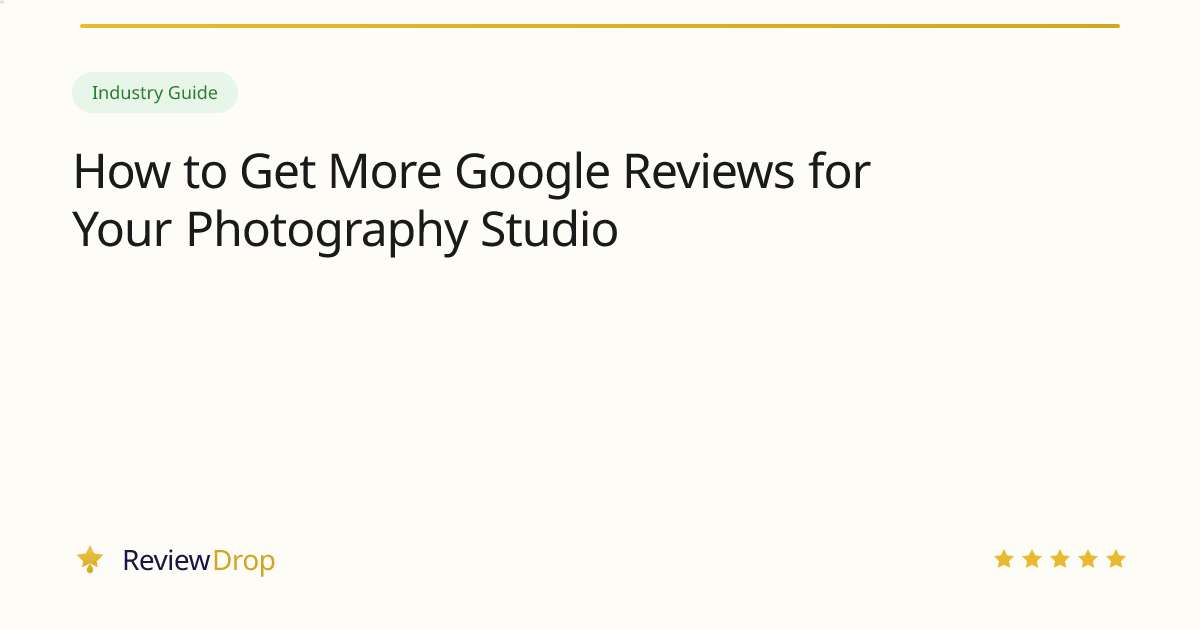Click the gold "Drop" brand text
Screen dimensions: 1200x630
click(x=243, y=561)
